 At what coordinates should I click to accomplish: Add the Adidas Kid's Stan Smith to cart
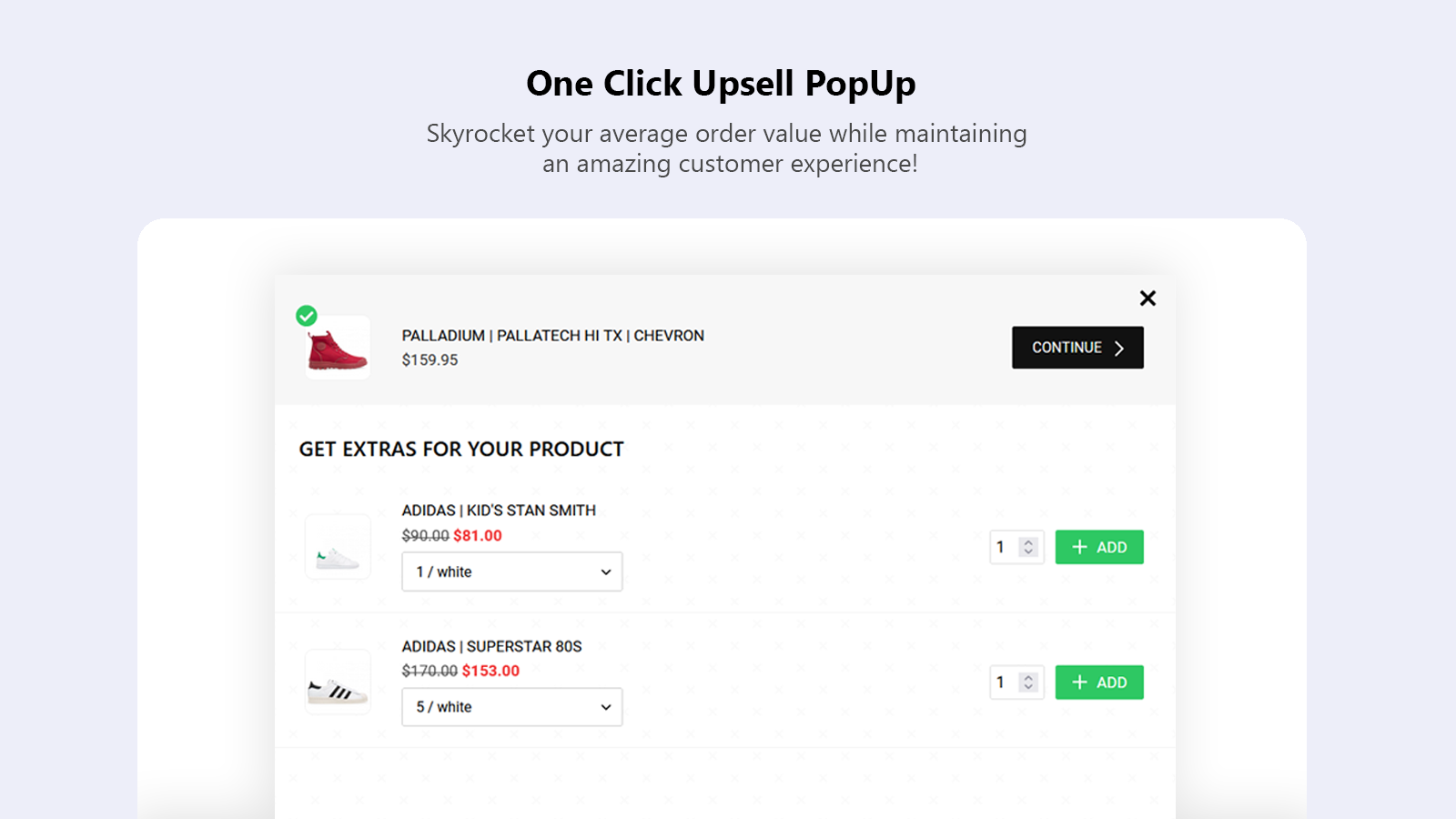(x=1099, y=547)
